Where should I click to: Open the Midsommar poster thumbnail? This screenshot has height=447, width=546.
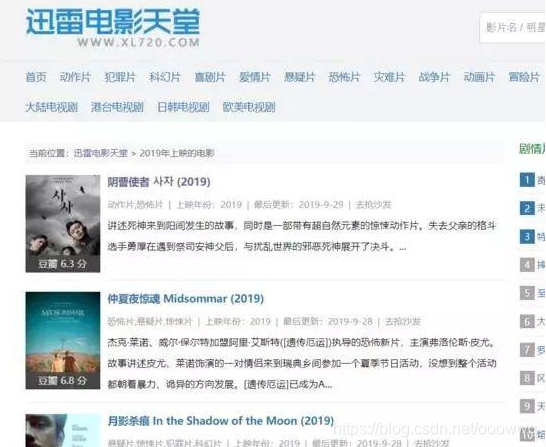[x=63, y=340]
